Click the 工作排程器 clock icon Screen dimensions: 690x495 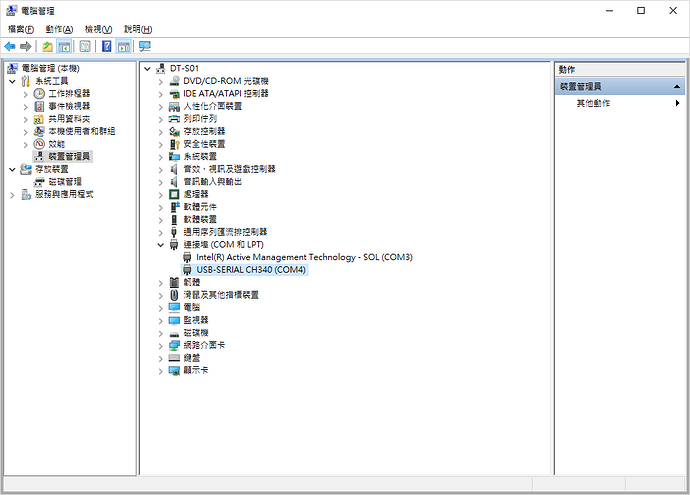(x=39, y=93)
